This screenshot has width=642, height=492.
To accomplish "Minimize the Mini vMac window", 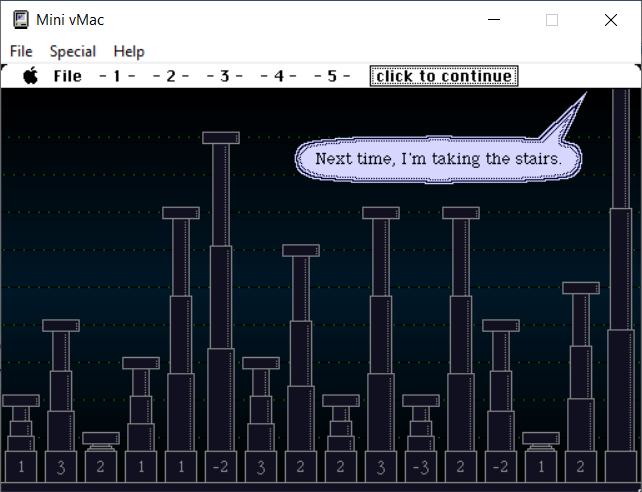I will (494, 20).
